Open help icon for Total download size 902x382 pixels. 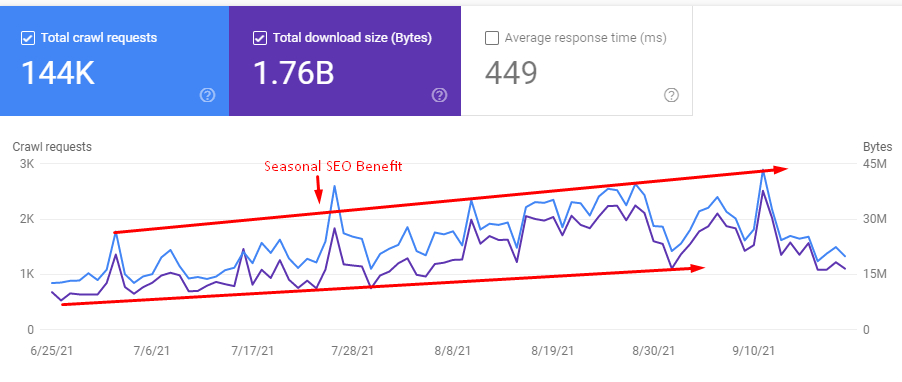click(x=439, y=96)
